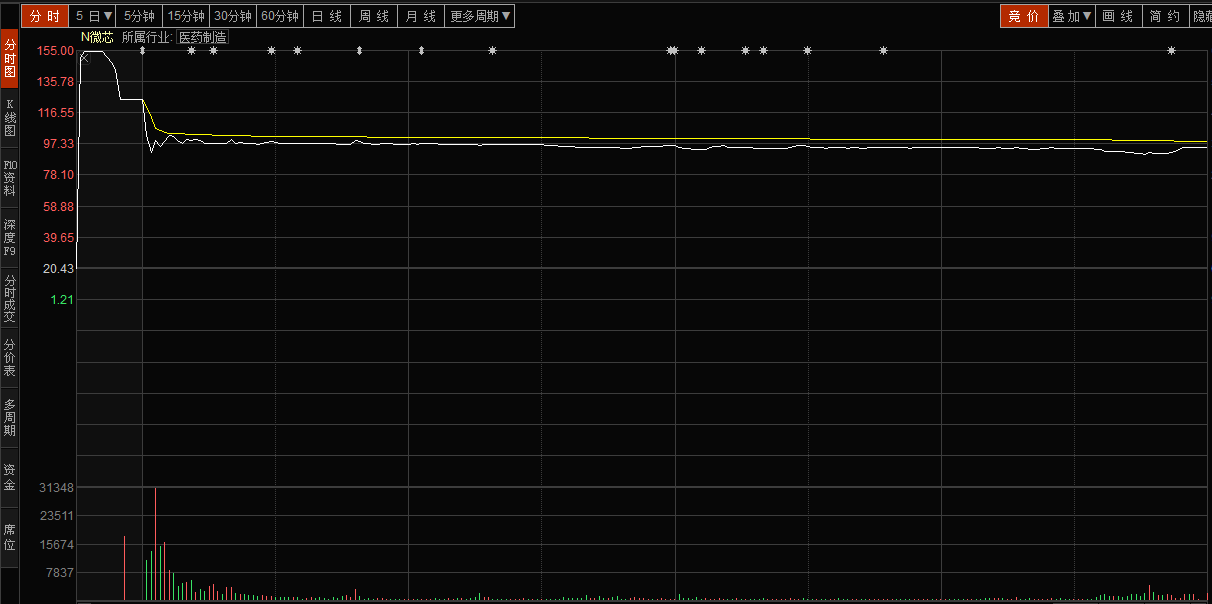The height and width of the screenshot is (604, 1212).
Task: Switch to 周线 weekly chart
Action: pos(373,16)
